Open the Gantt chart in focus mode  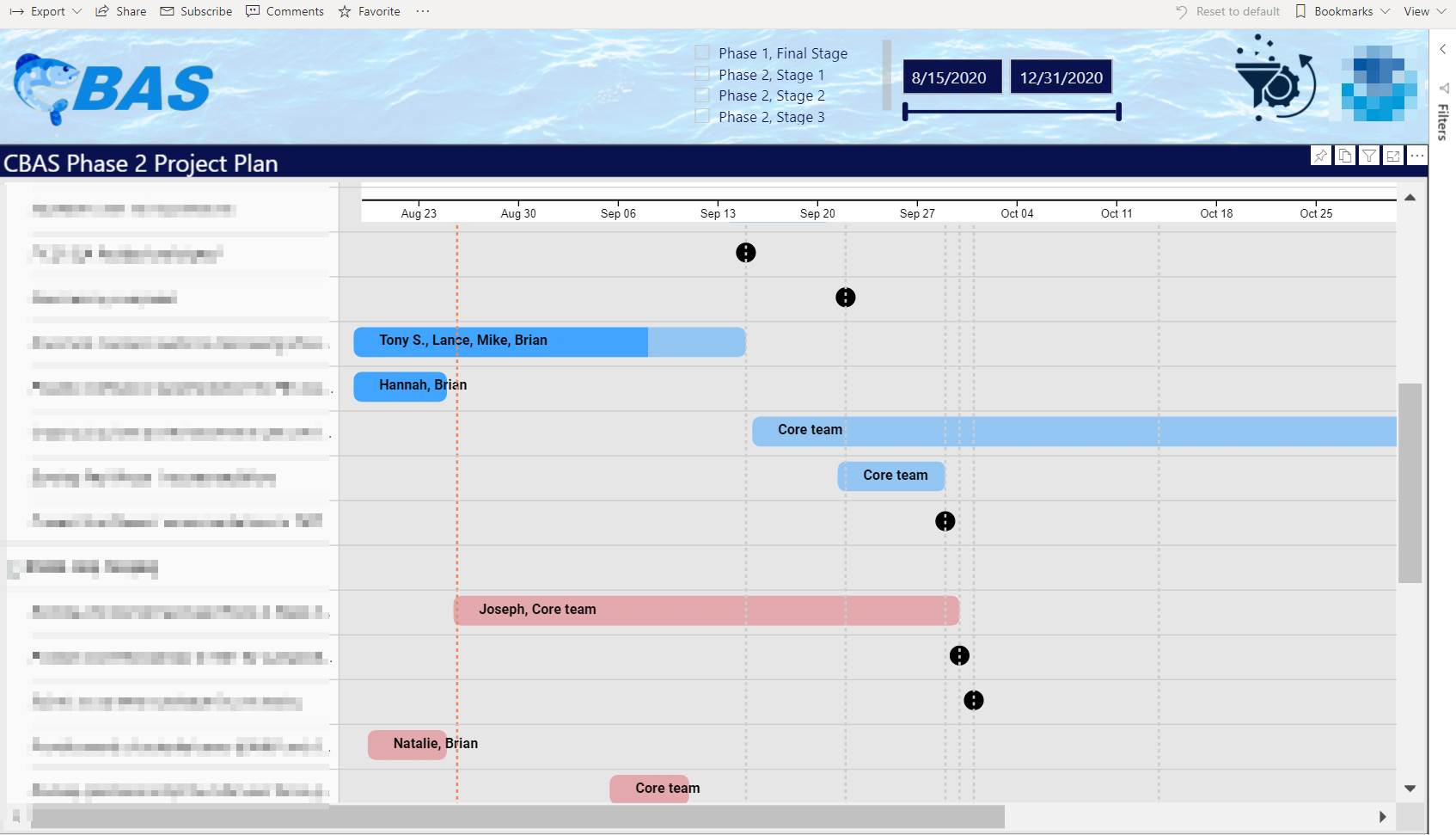pyautogui.click(x=1392, y=156)
